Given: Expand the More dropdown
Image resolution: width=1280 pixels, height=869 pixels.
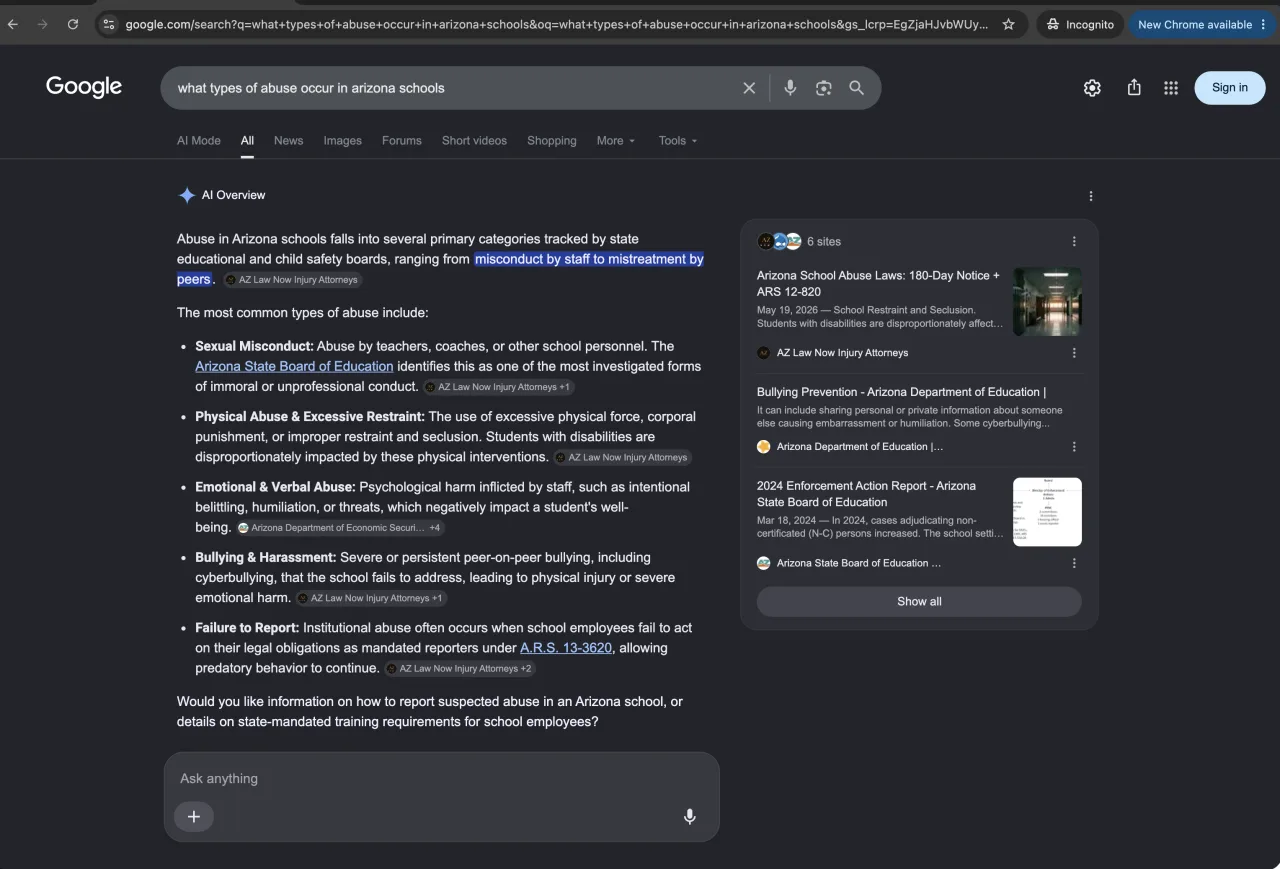Looking at the screenshot, I should click(x=616, y=141).
